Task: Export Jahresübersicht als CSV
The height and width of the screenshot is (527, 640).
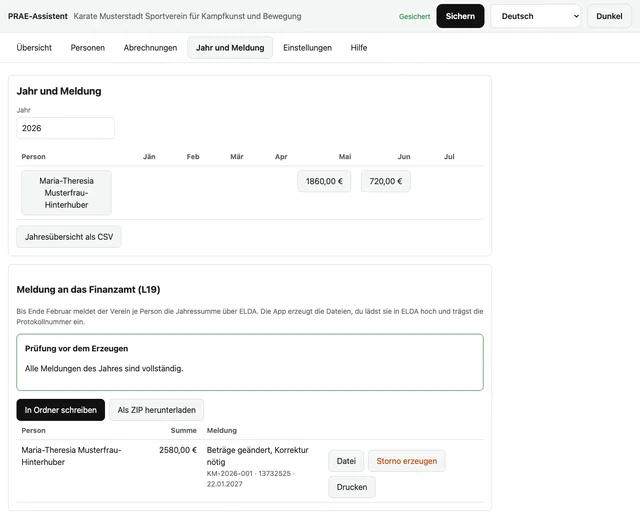Action: point(69,237)
